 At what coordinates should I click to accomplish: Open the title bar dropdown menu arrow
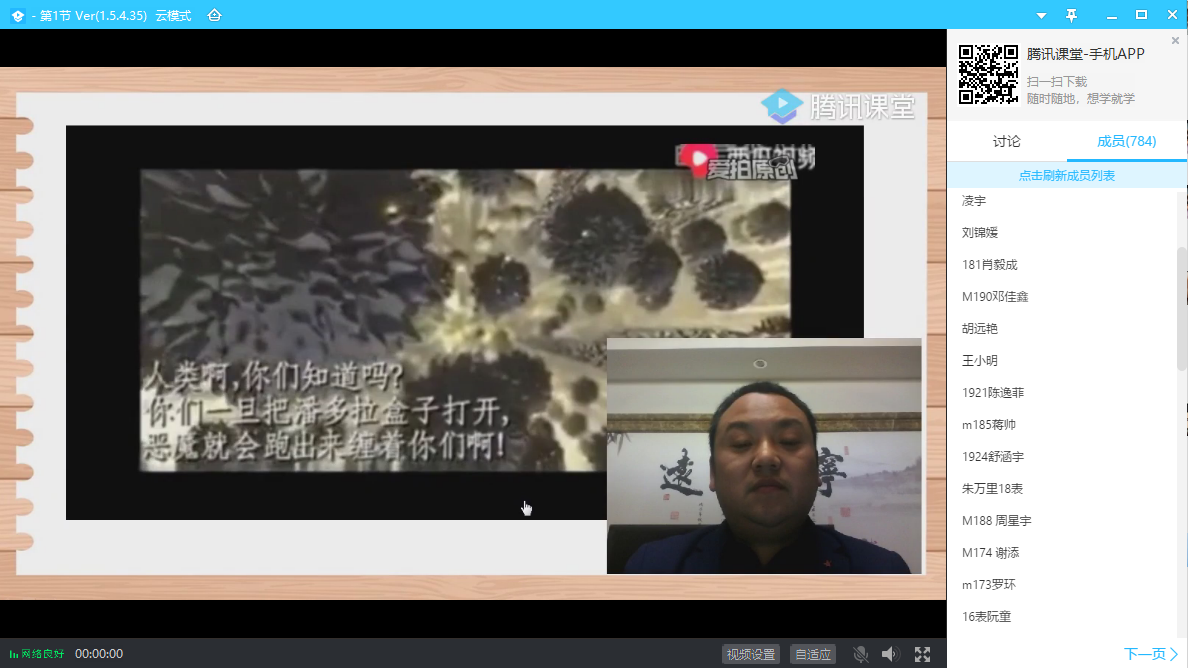(x=1041, y=16)
